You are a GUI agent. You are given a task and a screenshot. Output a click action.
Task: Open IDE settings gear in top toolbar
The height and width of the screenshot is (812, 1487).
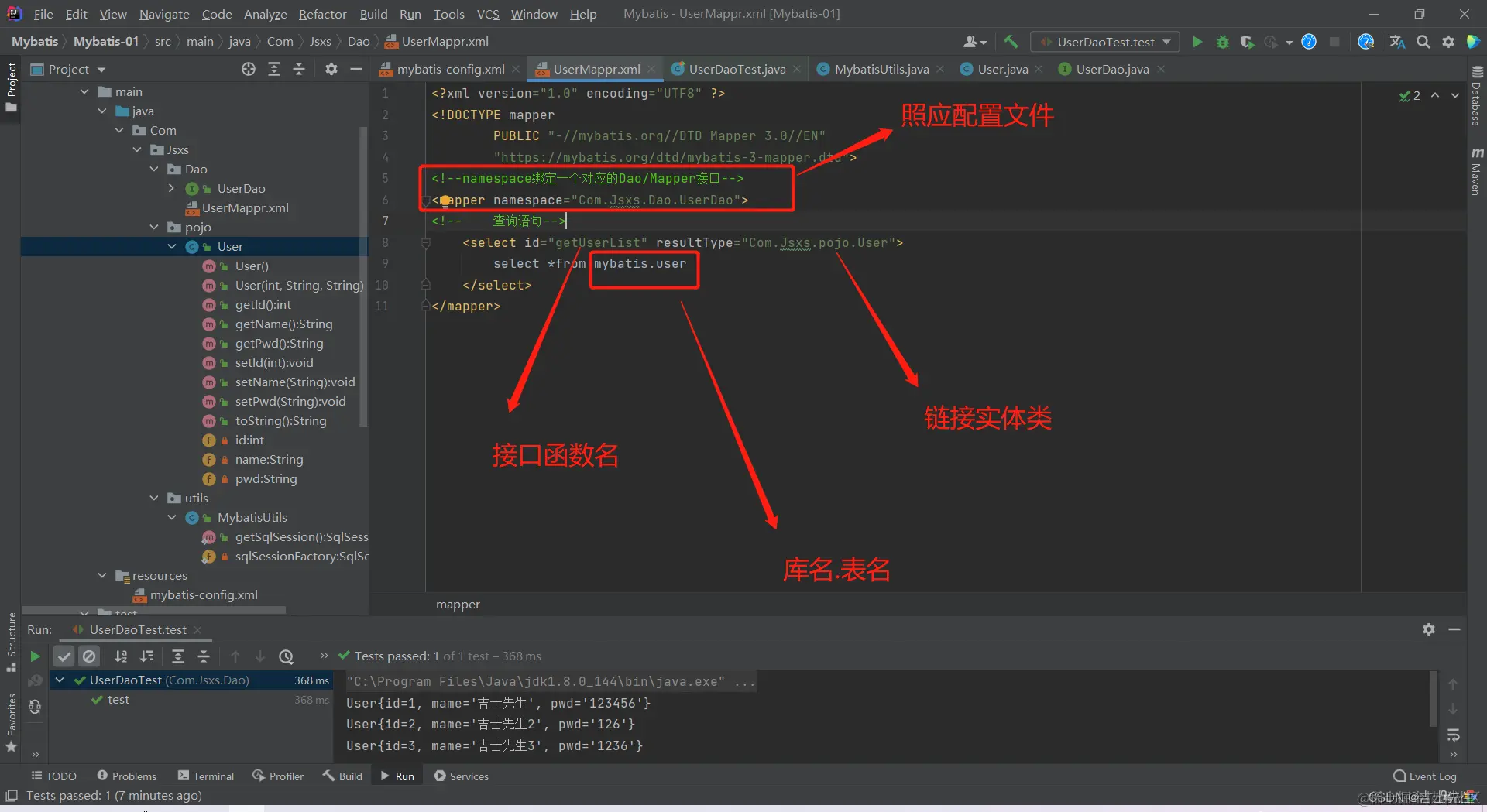pos(1448,42)
